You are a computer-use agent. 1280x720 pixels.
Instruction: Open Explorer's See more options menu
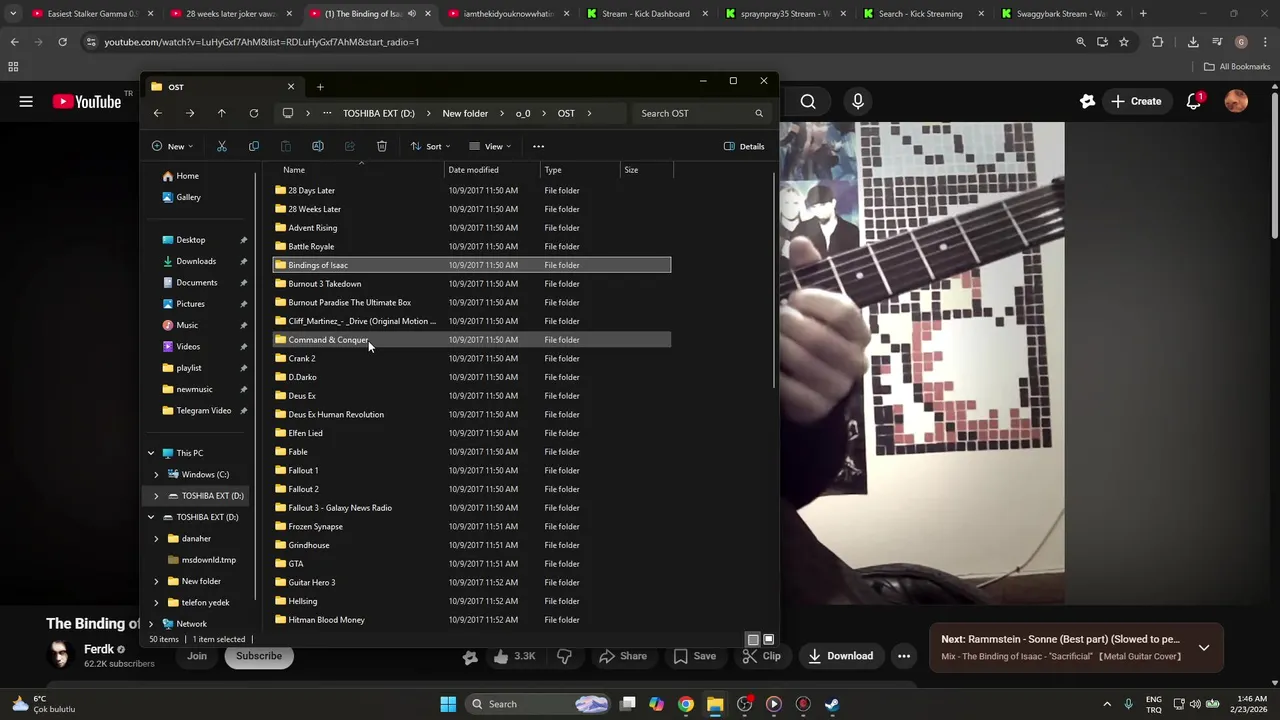(x=538, y=146)
